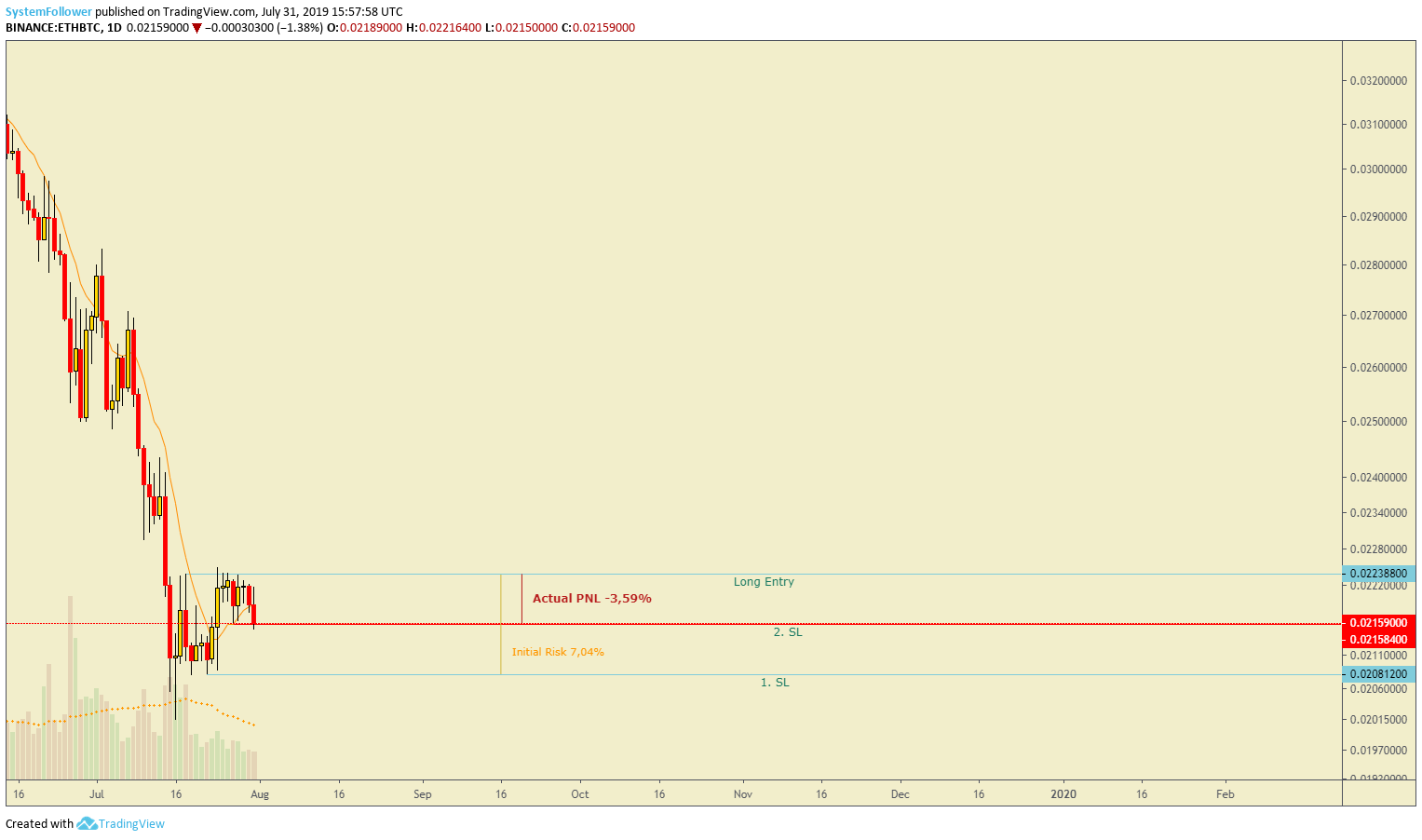Click the red vertical PNL measurement line
The height and width of the screenshot is (840, 1422).
tap(521, 599)
